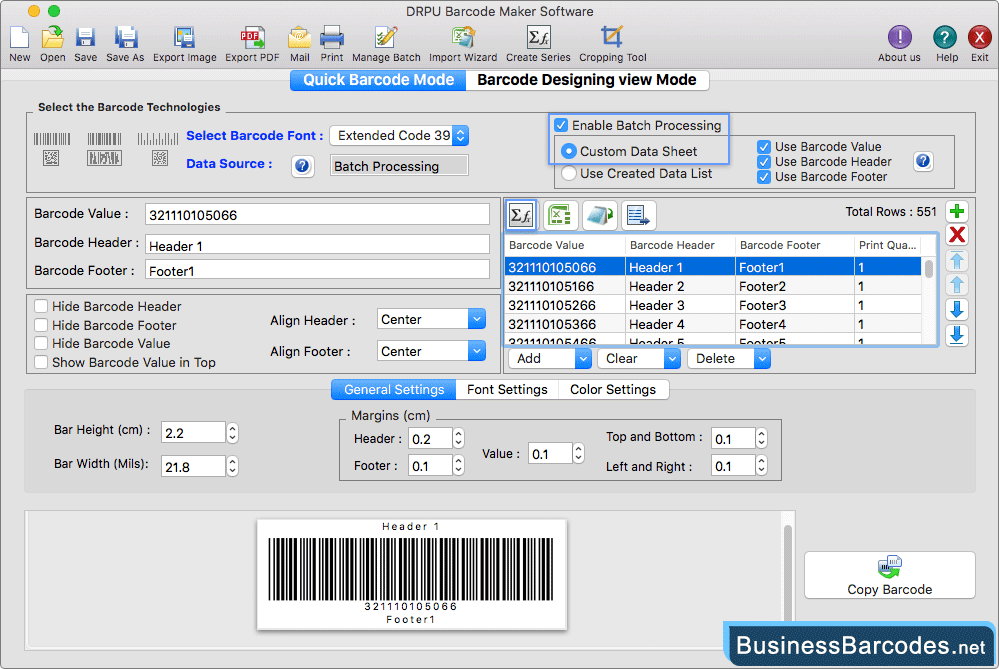
Task: Click the series formula icon above table
Action: point(521,215)
